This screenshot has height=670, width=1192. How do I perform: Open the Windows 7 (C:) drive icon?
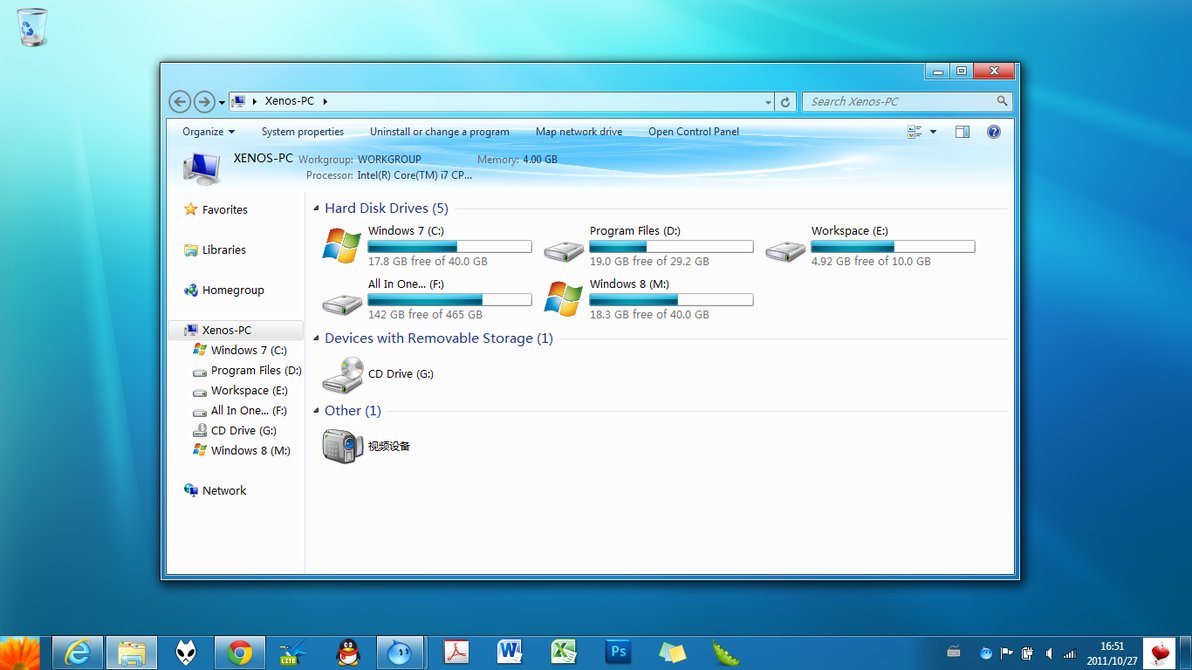coord(342,246)
